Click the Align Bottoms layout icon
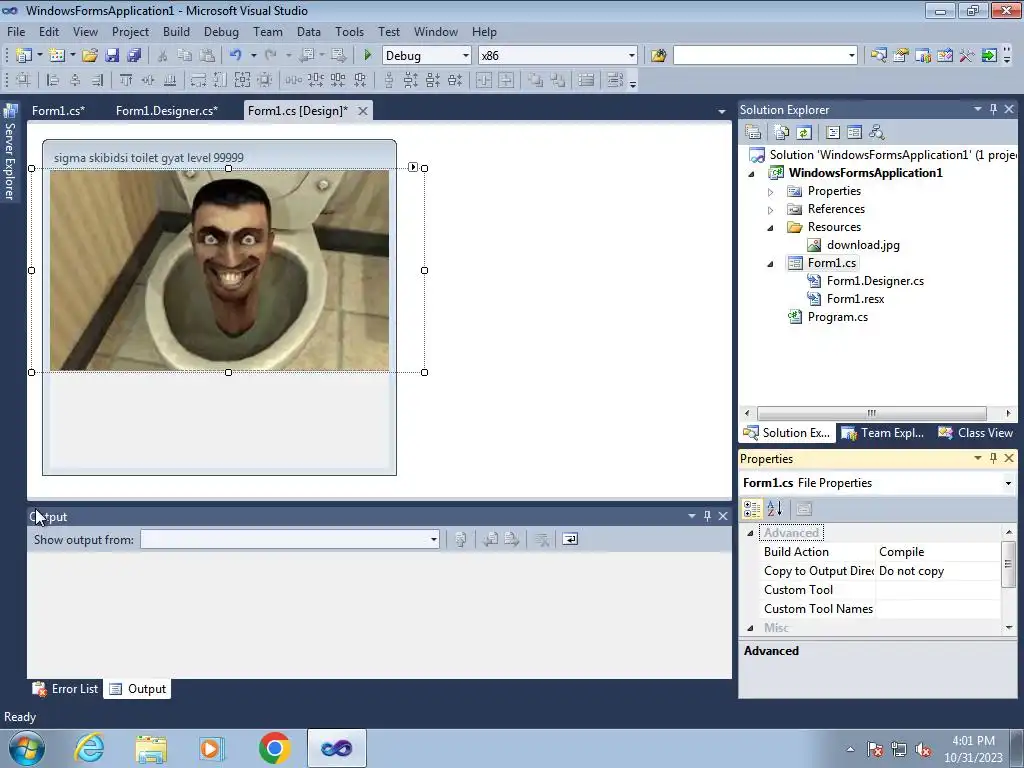Viewport: 1024px width, 768px height. 170,80
